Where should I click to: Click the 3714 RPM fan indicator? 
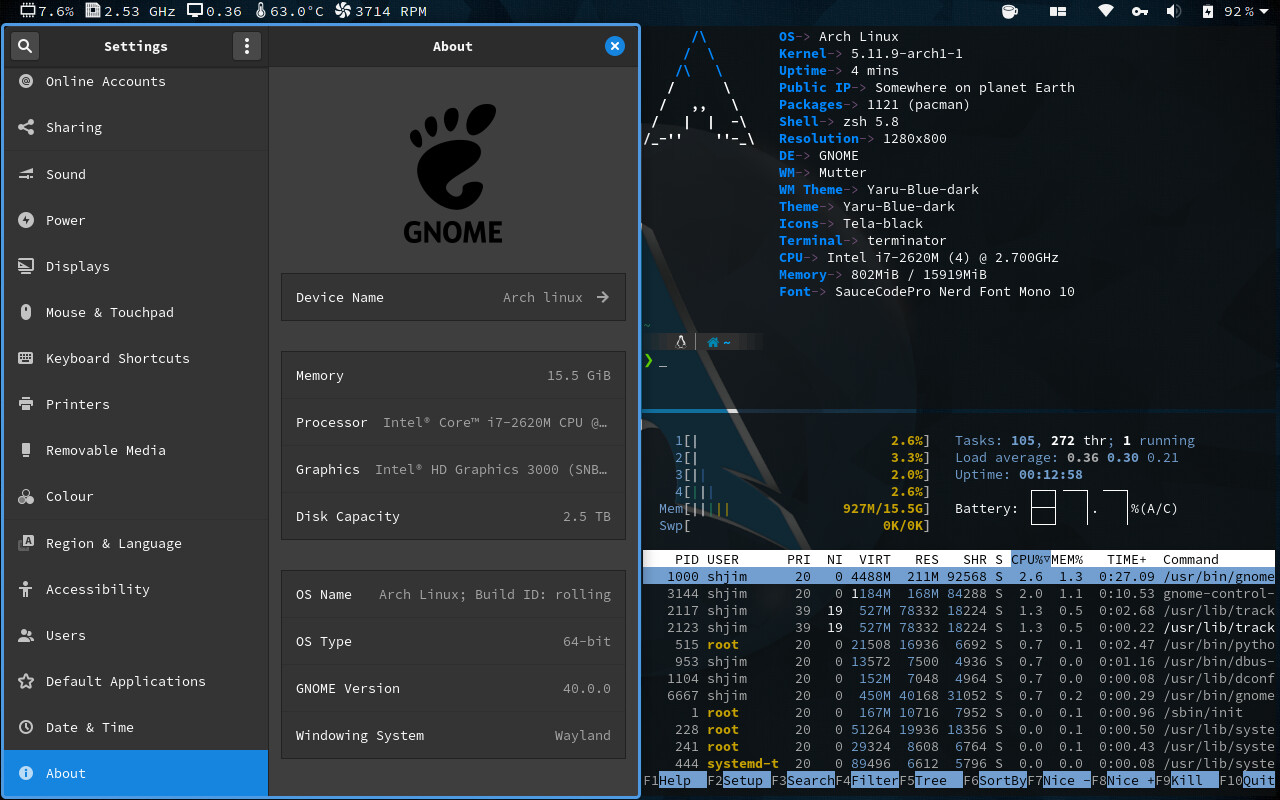(x=381, y=12)
